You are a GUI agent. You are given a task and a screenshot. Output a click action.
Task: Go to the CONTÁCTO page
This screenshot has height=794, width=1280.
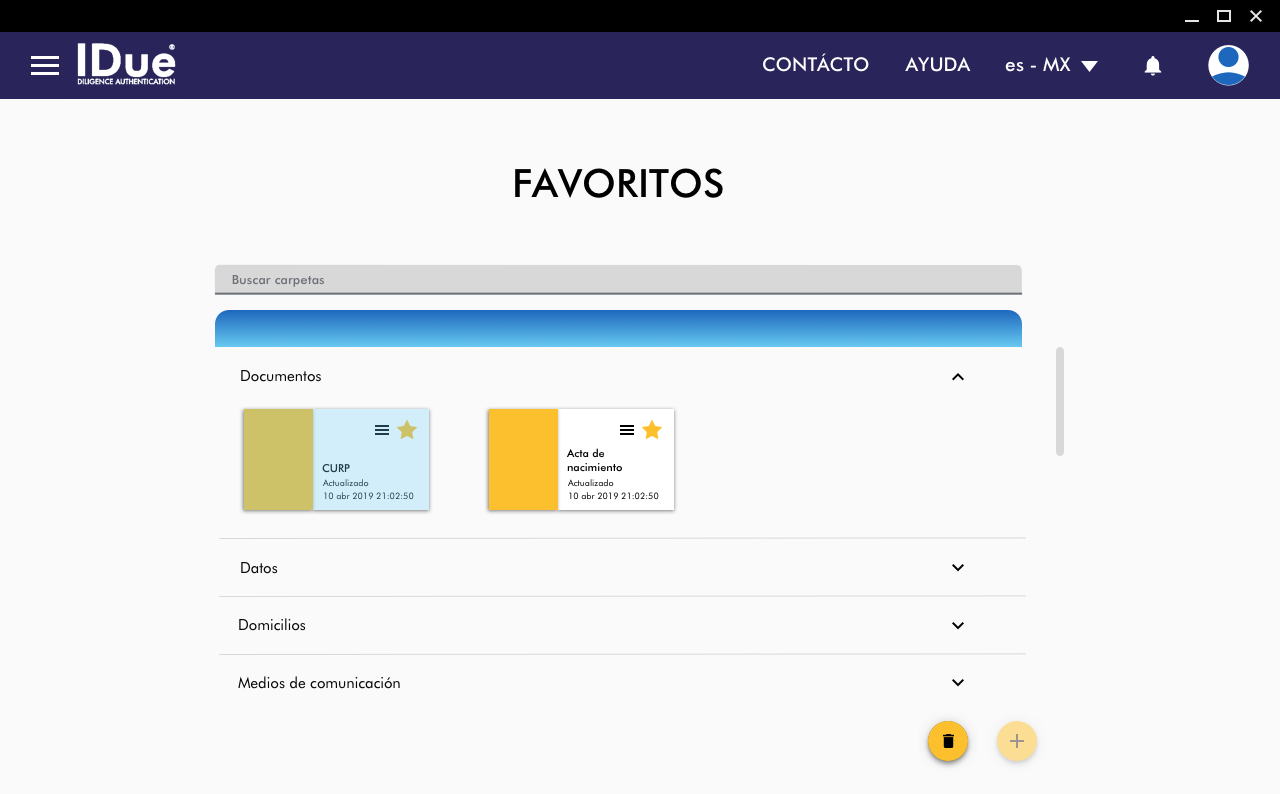(x=815, y=65)
